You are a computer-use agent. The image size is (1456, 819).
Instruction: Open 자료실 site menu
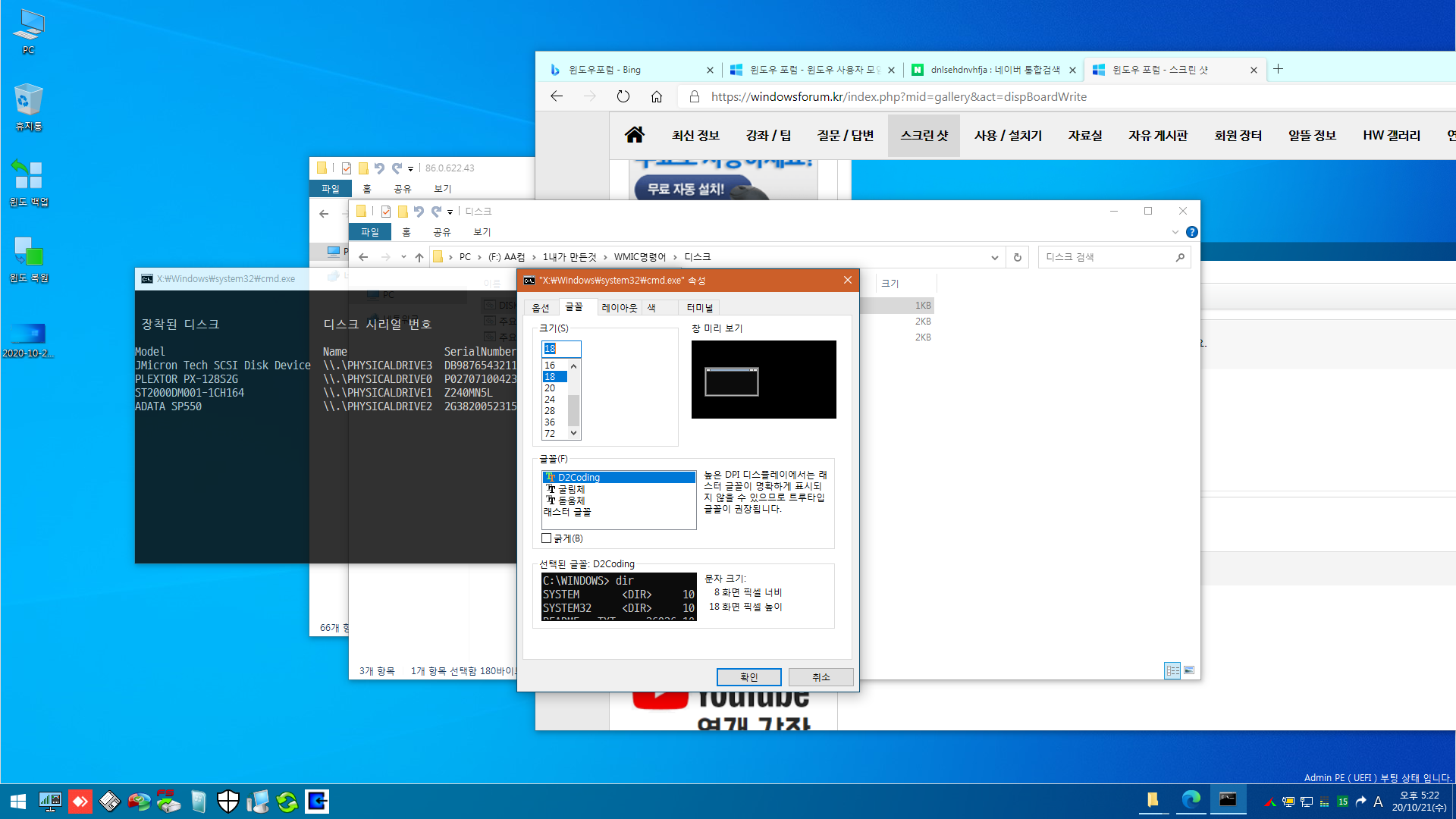[x=1085, y=136]
